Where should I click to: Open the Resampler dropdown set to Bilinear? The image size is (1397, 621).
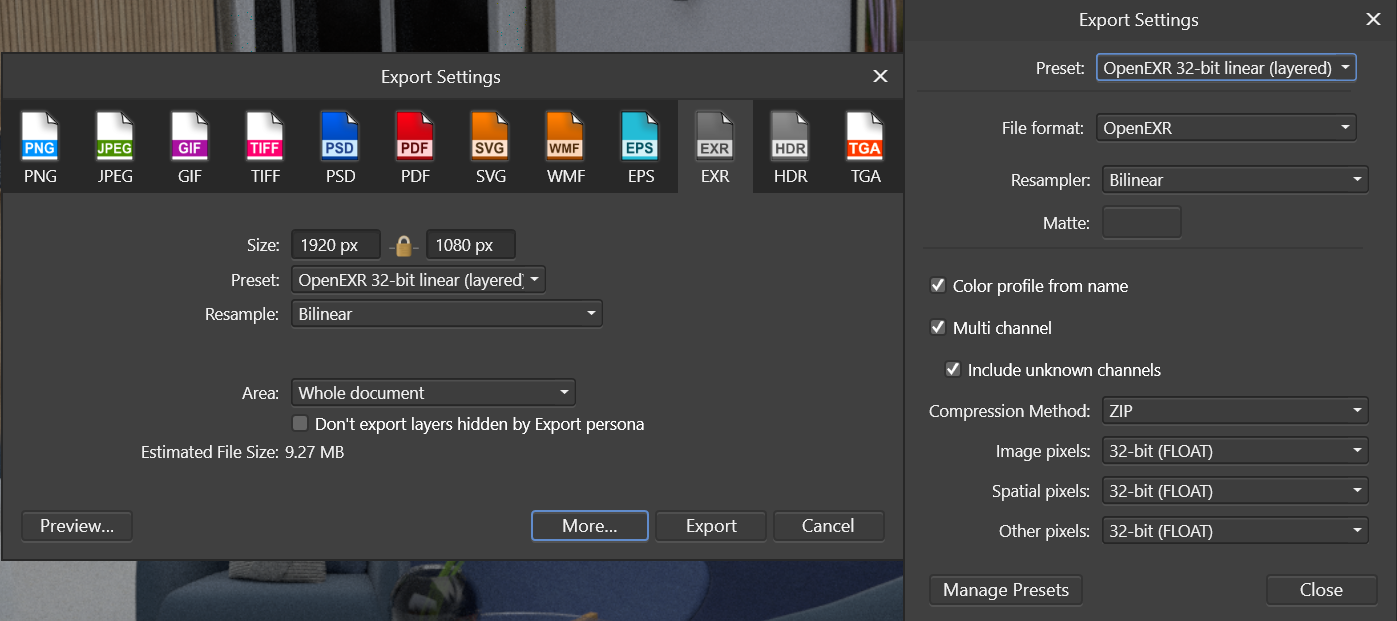[1235, 179]
